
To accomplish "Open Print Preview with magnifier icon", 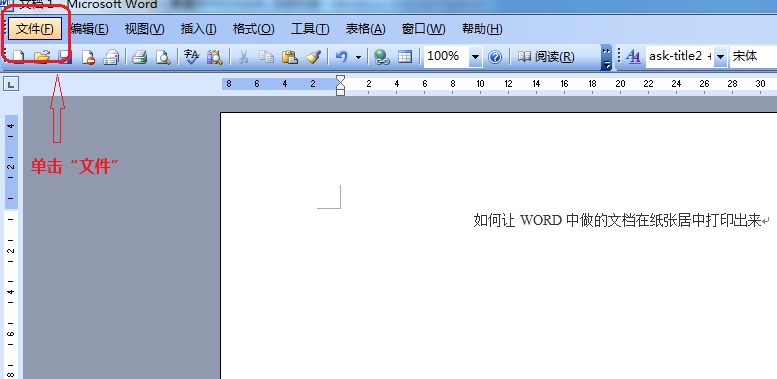I will coord(163,57).
